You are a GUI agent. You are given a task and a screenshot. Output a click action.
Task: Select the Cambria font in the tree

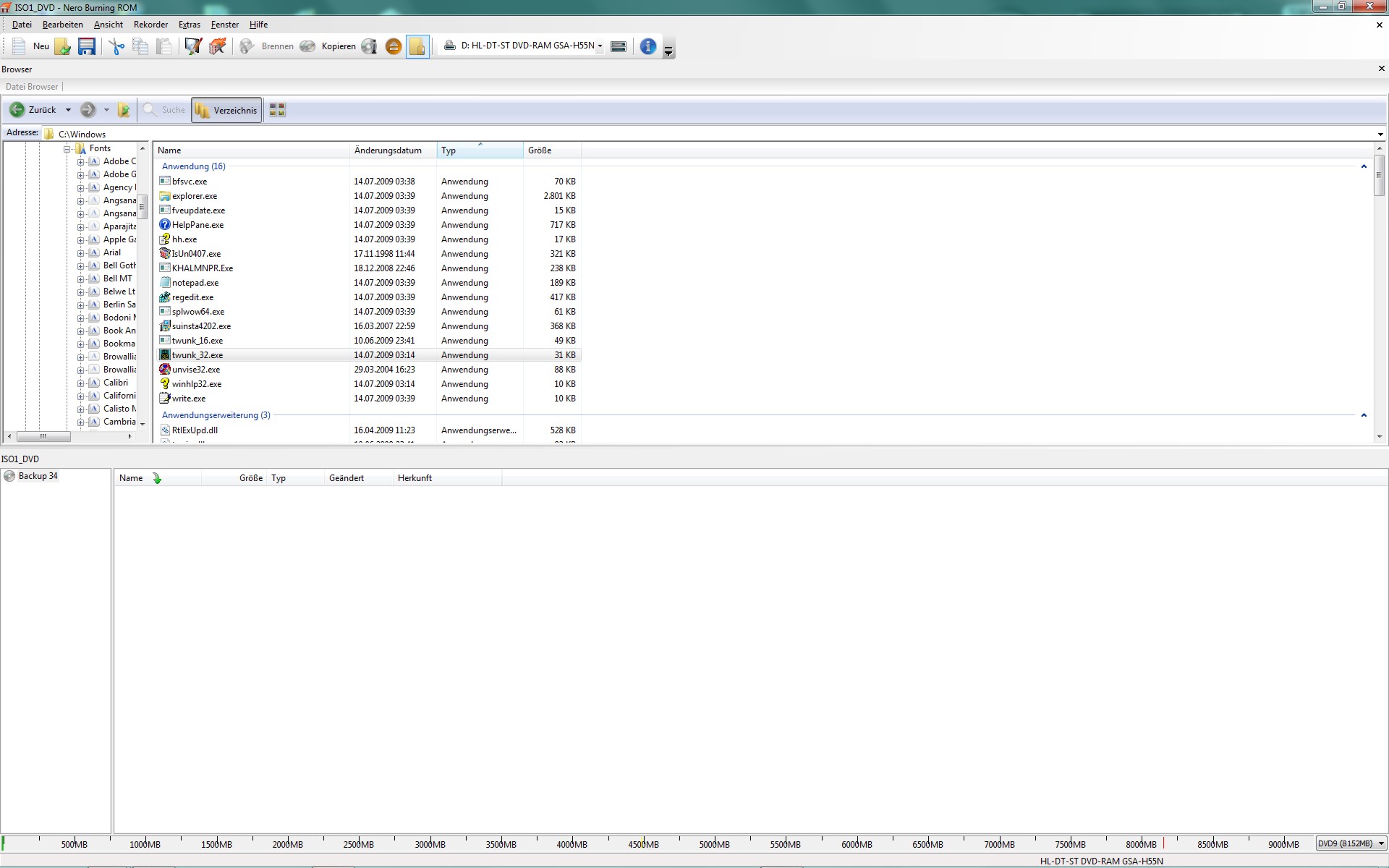(x=119, y=422)
